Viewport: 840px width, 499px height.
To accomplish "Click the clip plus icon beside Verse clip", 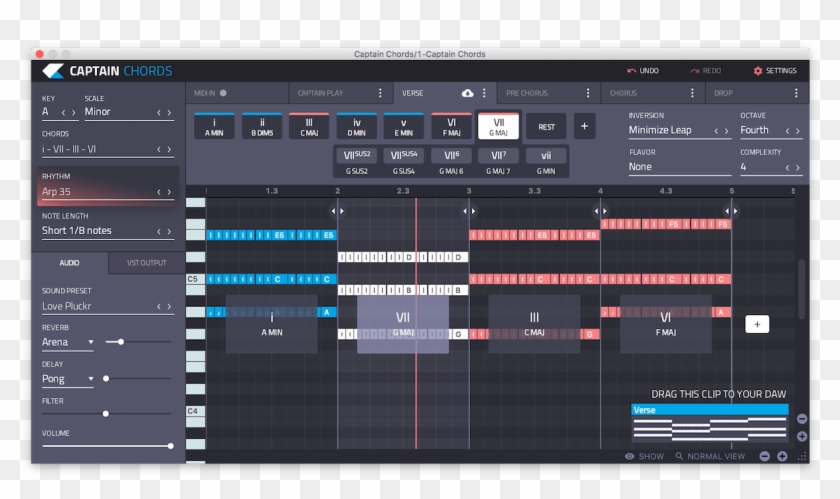I will tap(802, 436).
